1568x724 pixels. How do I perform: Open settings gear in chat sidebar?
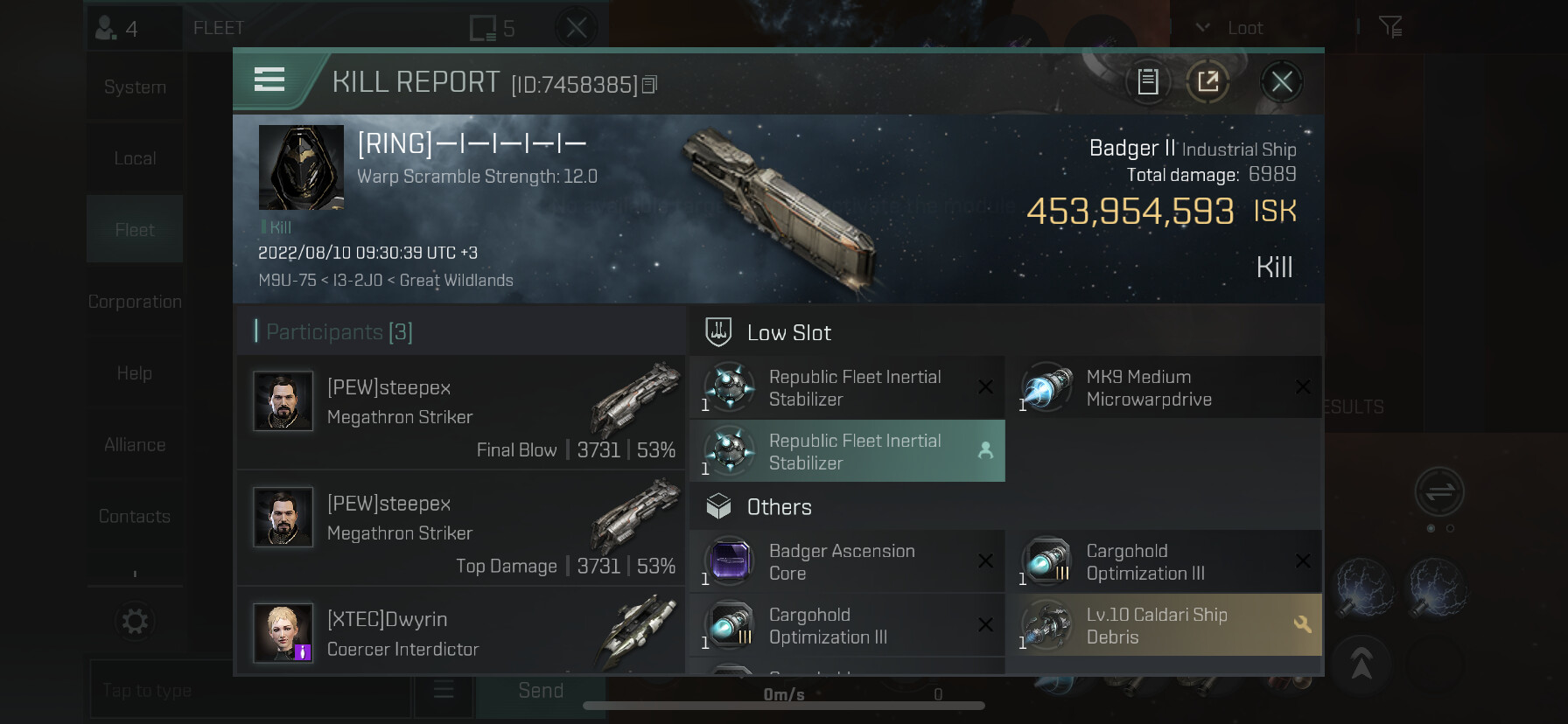[x=135, y=622]
